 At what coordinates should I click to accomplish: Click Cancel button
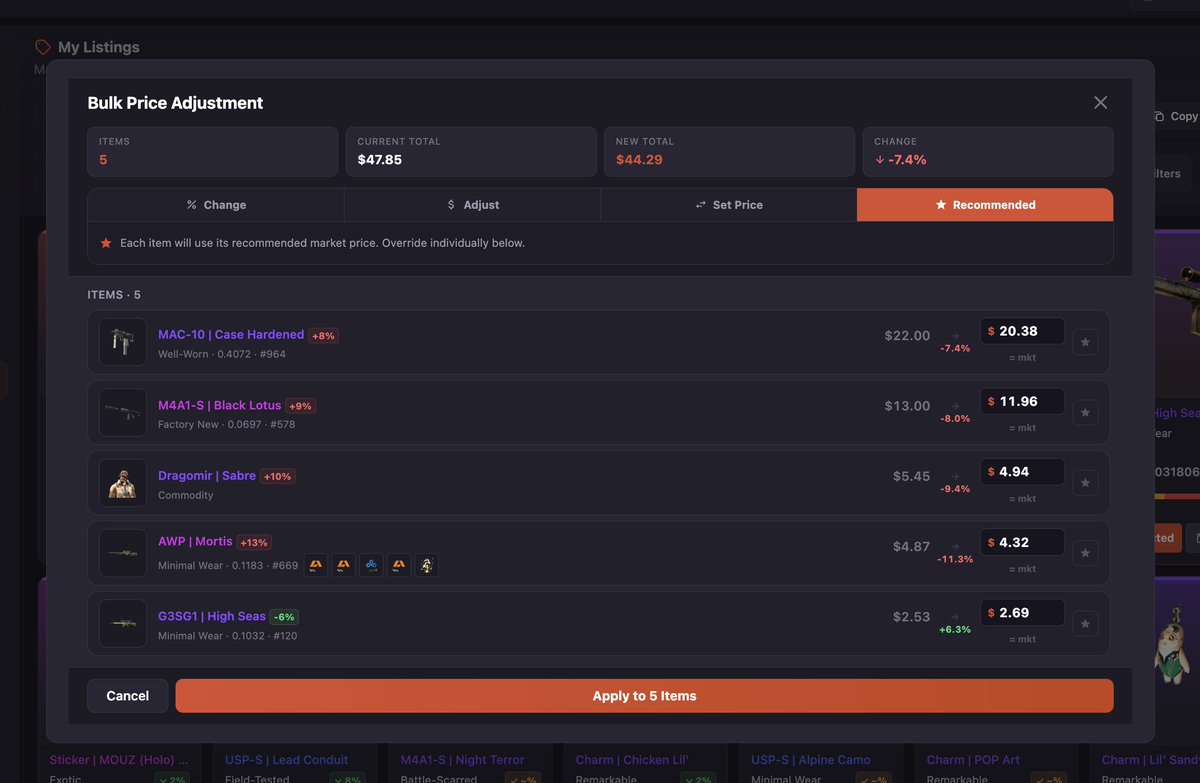[127, 696]
